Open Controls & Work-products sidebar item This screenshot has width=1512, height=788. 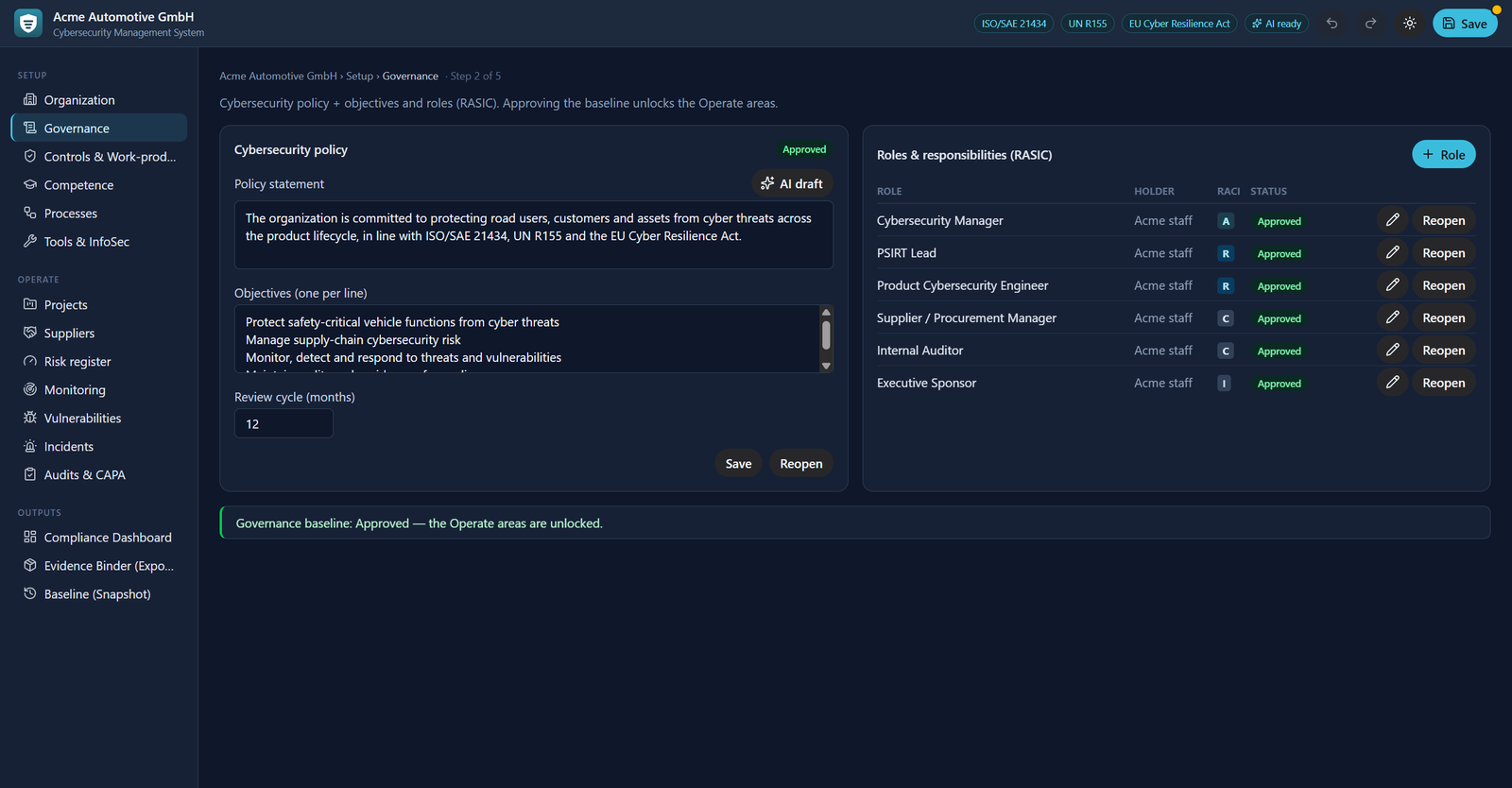pyautogui.click(x=99, y=157)
